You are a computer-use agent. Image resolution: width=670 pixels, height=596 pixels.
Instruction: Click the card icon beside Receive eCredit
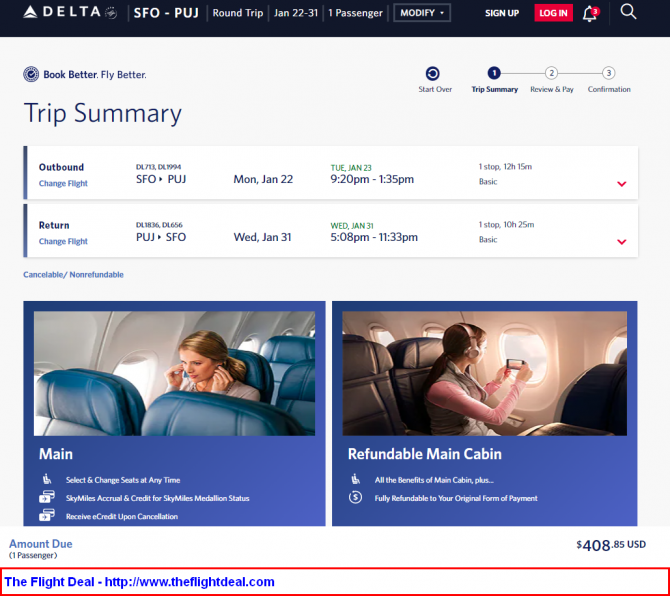(47, 515)
